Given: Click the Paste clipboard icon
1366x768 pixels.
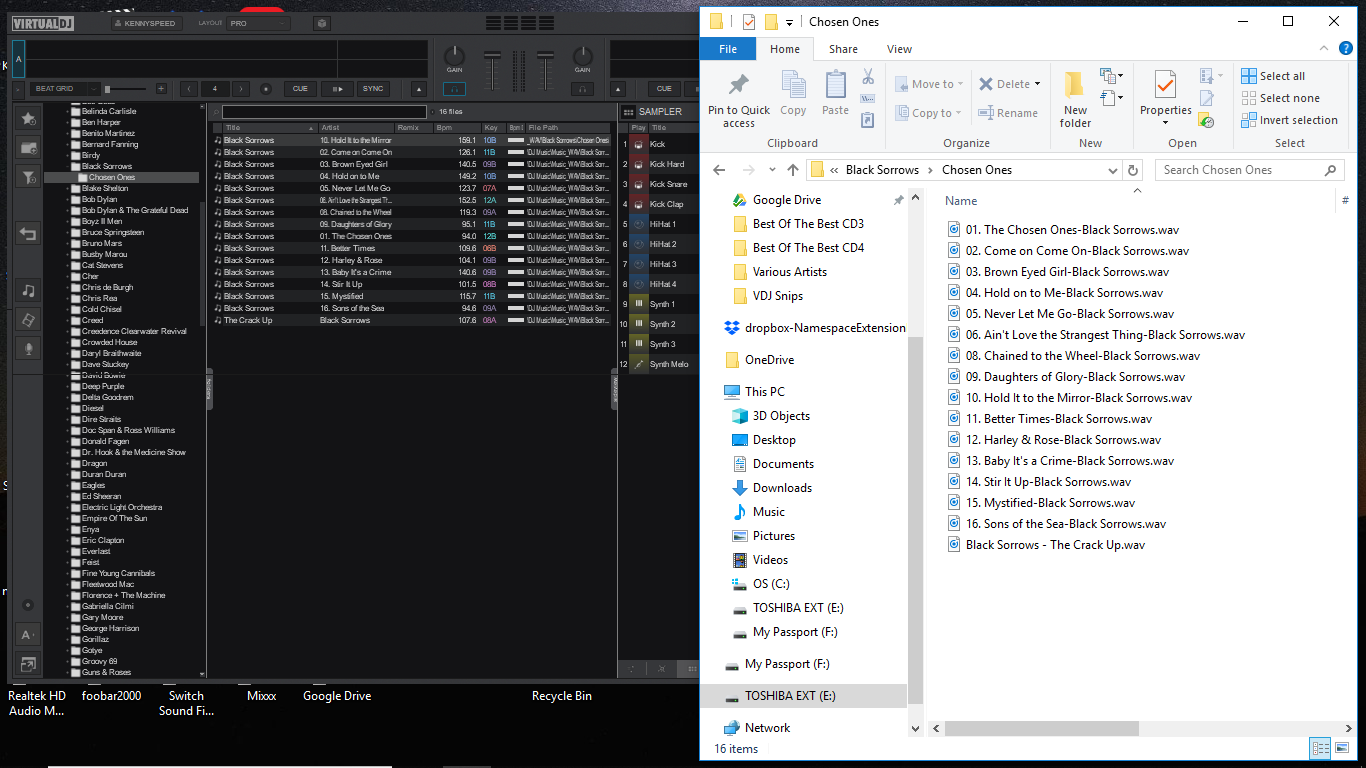Looking at the screenshot, I should point(836,85).
